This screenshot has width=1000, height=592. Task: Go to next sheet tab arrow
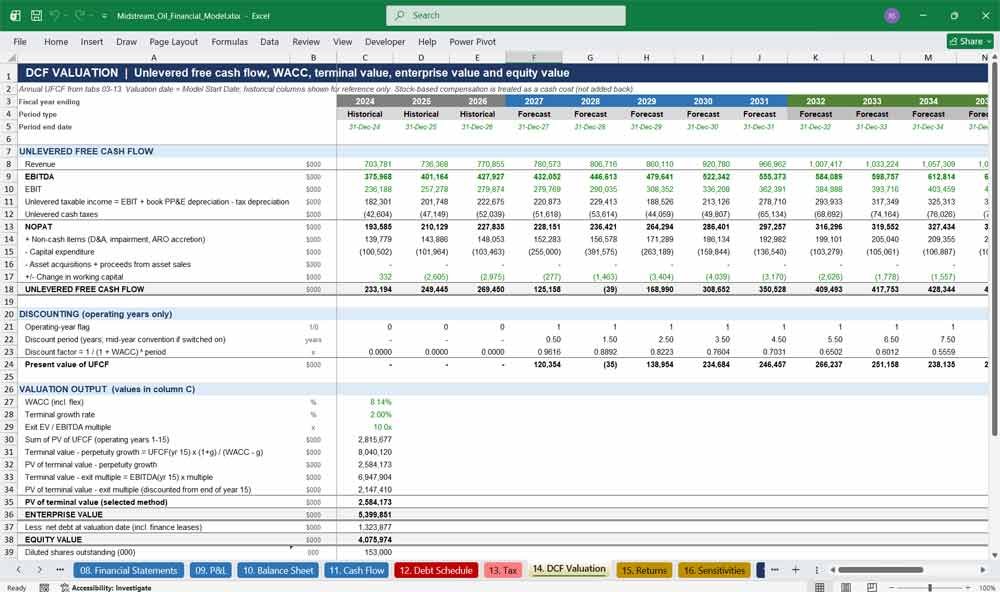40,570
